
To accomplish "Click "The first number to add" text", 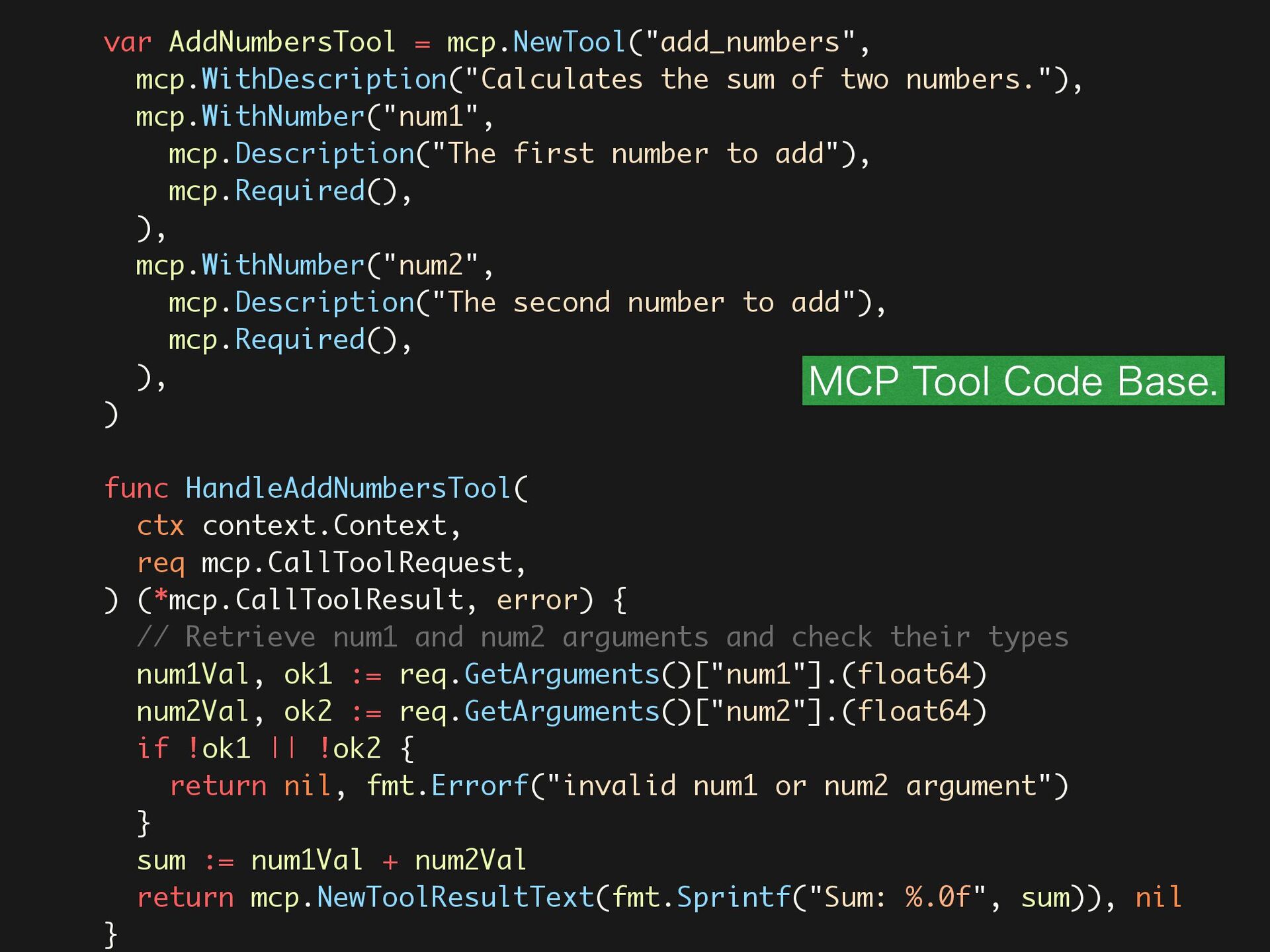I will [x=635, y=154].
